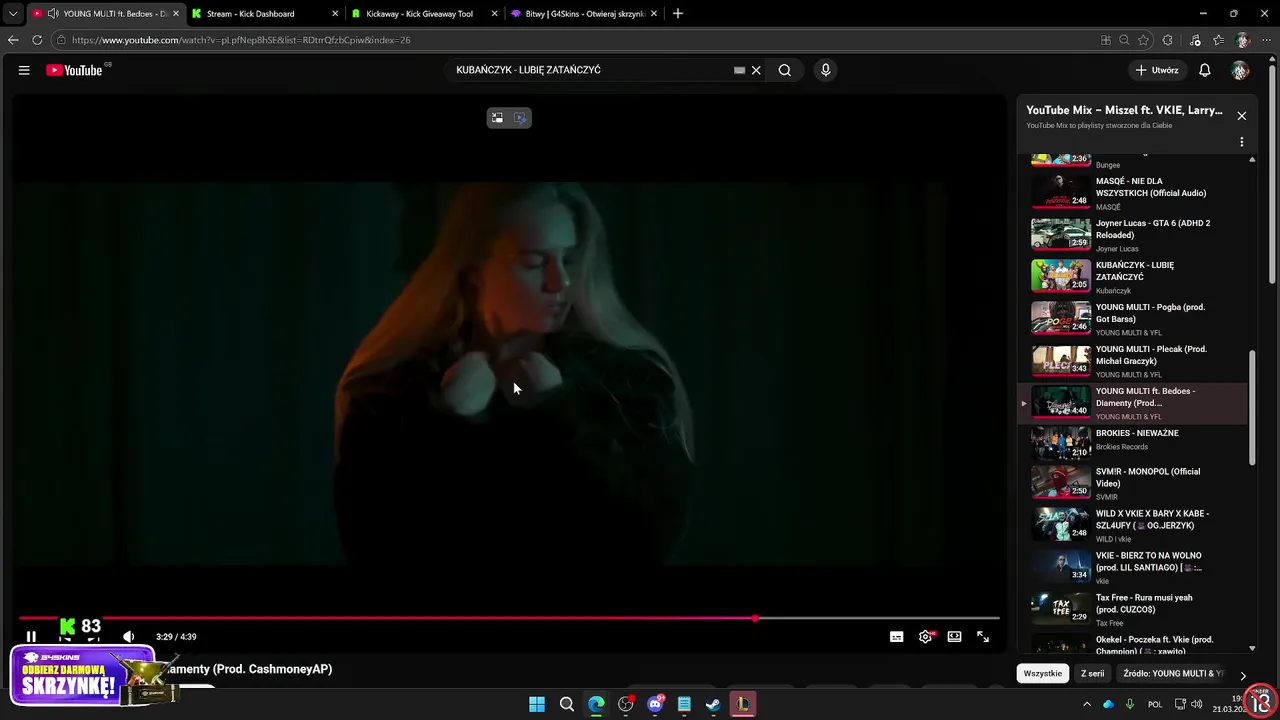This screenshot has height=720, width=1280.
Task: Click the SVM!R - MONOPOL thumbnail
Action: (x=1061, y=482)
